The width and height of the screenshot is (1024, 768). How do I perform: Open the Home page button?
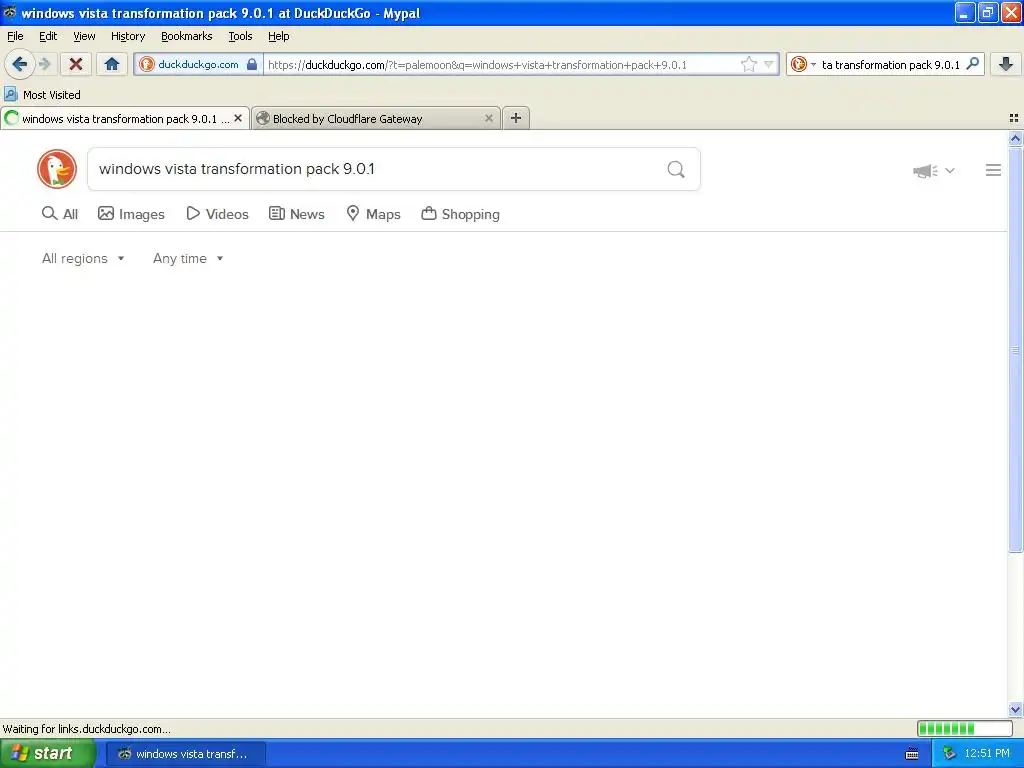click(112, 64)
